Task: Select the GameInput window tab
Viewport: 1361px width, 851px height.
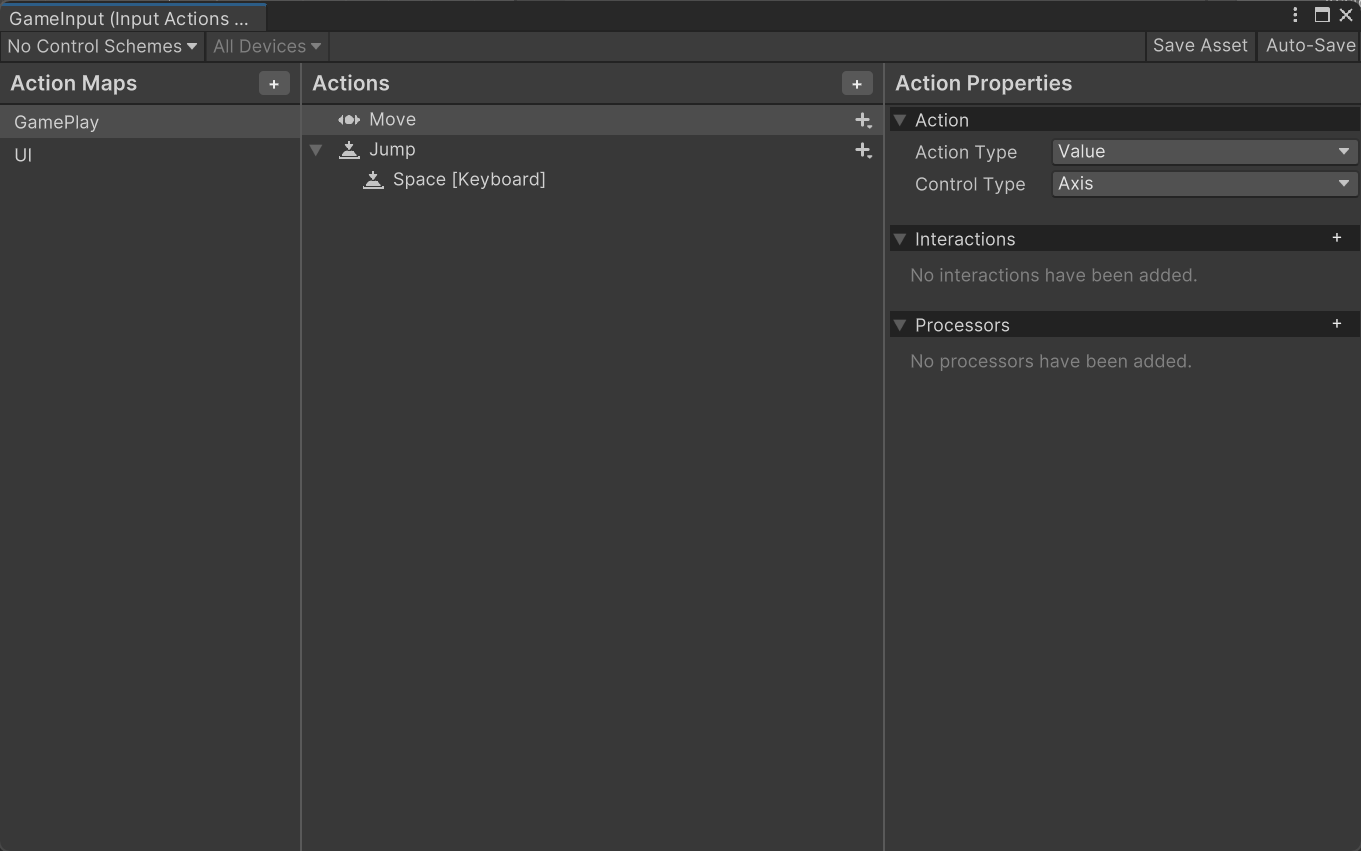Action: pyautogui.click(x=130, y=17)
